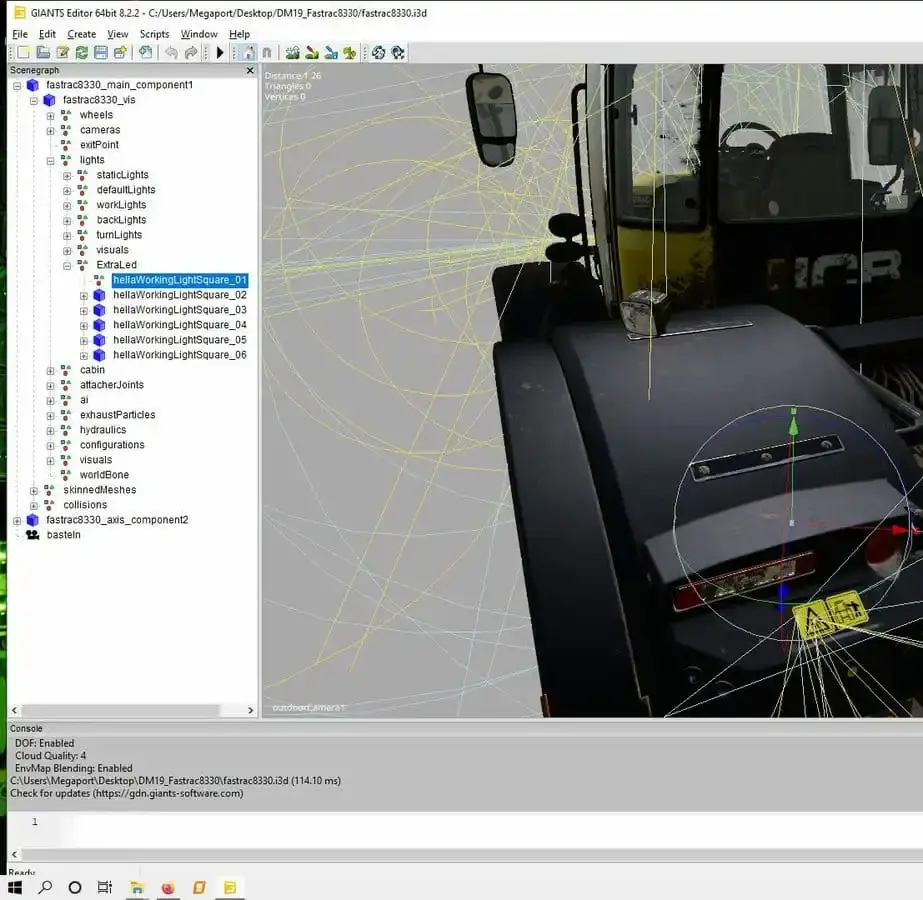Open Firefox from the Windows taskbar
Viewport: 923px width, 900px height.
click(168, 887)
